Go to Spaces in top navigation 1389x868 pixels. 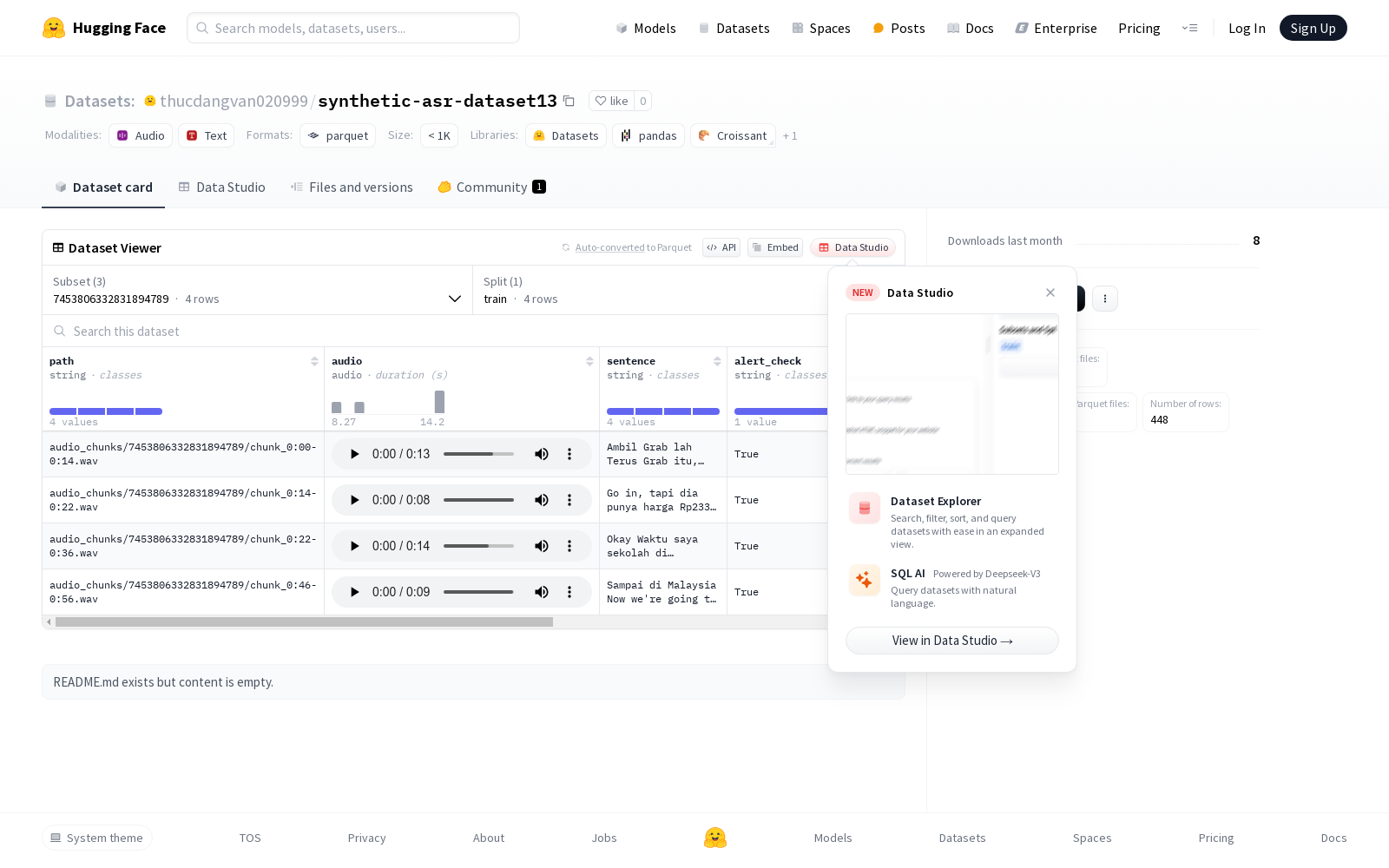pos(820,28)
